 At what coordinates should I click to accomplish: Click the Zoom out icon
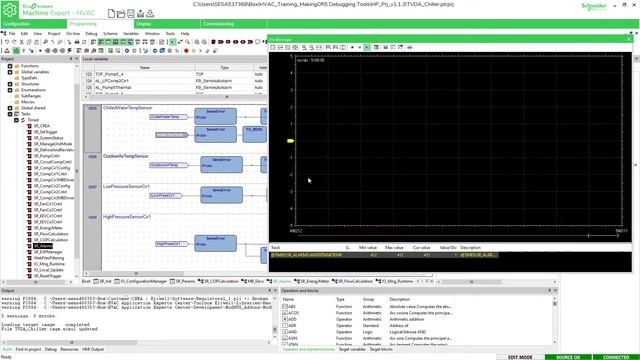coord(204,42)
